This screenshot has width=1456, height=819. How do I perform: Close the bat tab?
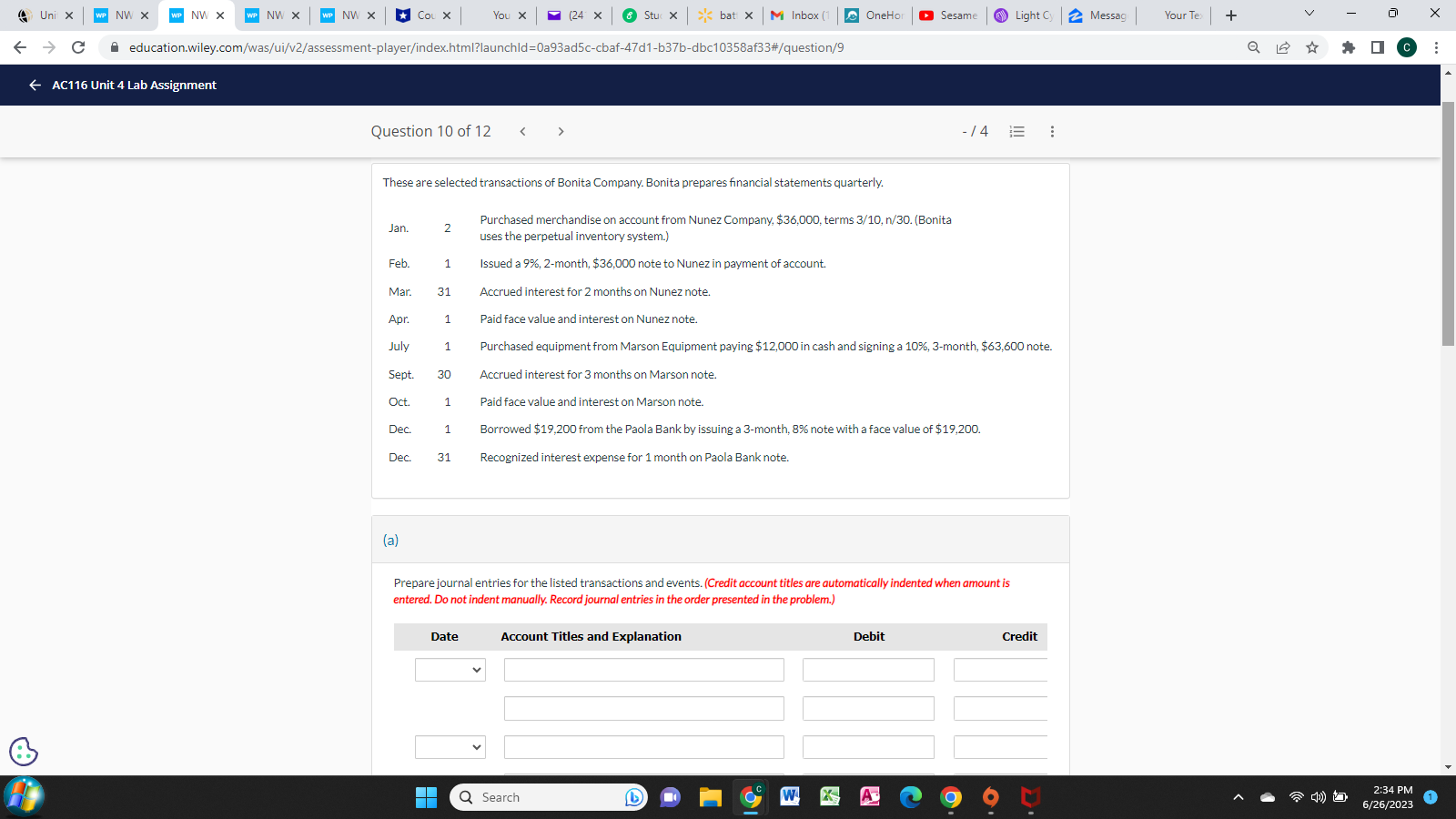click(x=749, y=15)
